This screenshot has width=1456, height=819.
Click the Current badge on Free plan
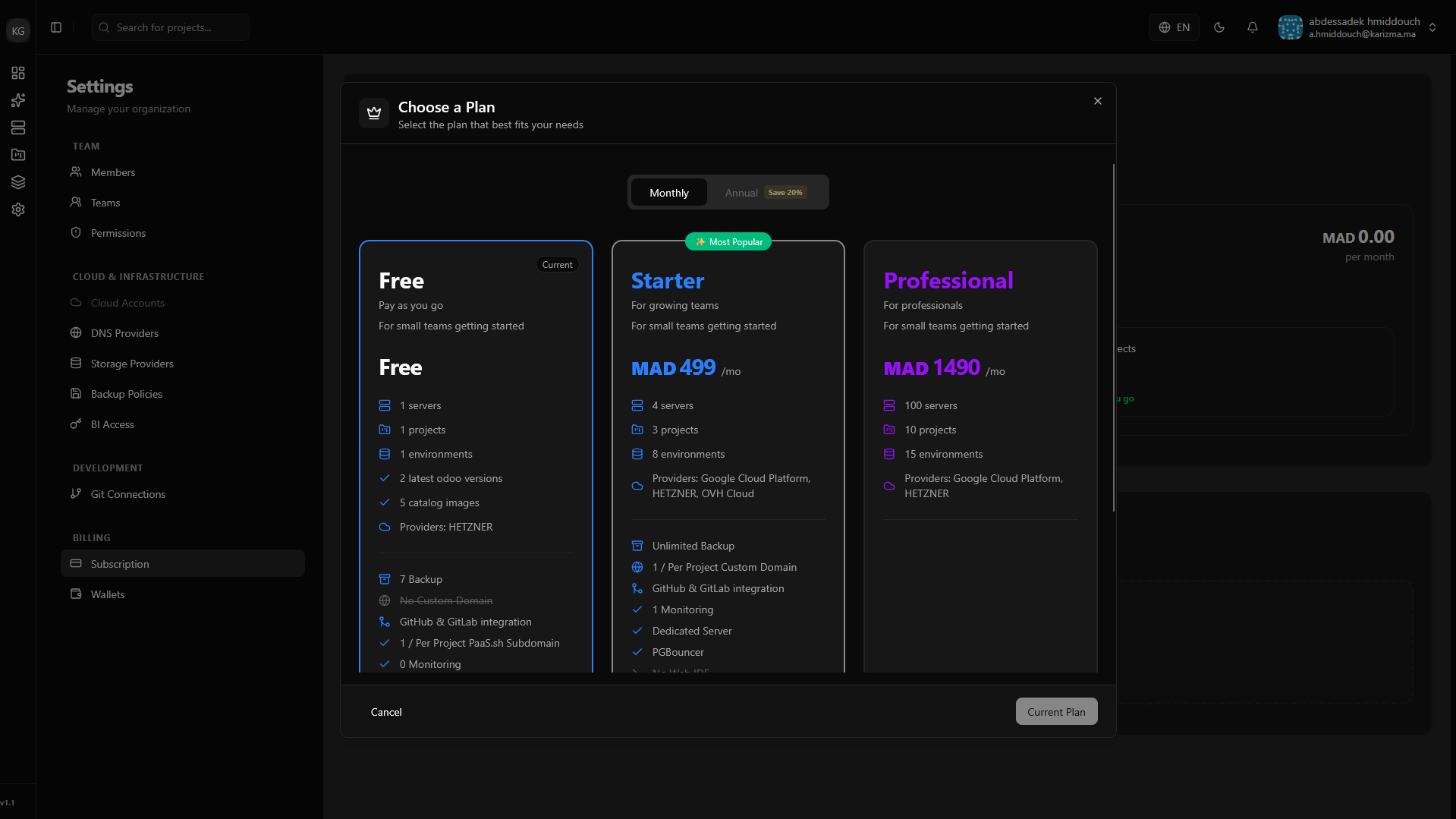tap(557, 265)
